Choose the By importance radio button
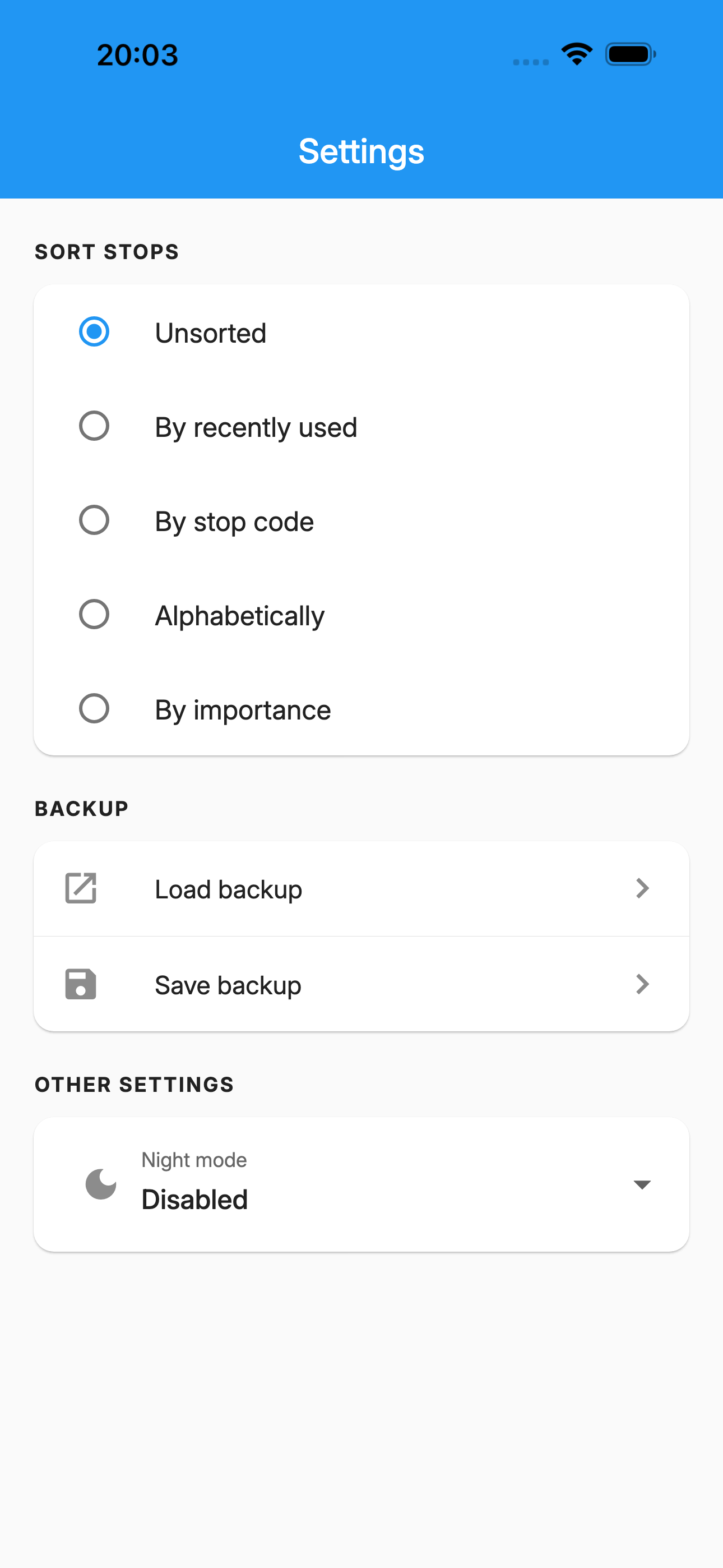Screen dimensions: 723x1568 tap(94, 708)
